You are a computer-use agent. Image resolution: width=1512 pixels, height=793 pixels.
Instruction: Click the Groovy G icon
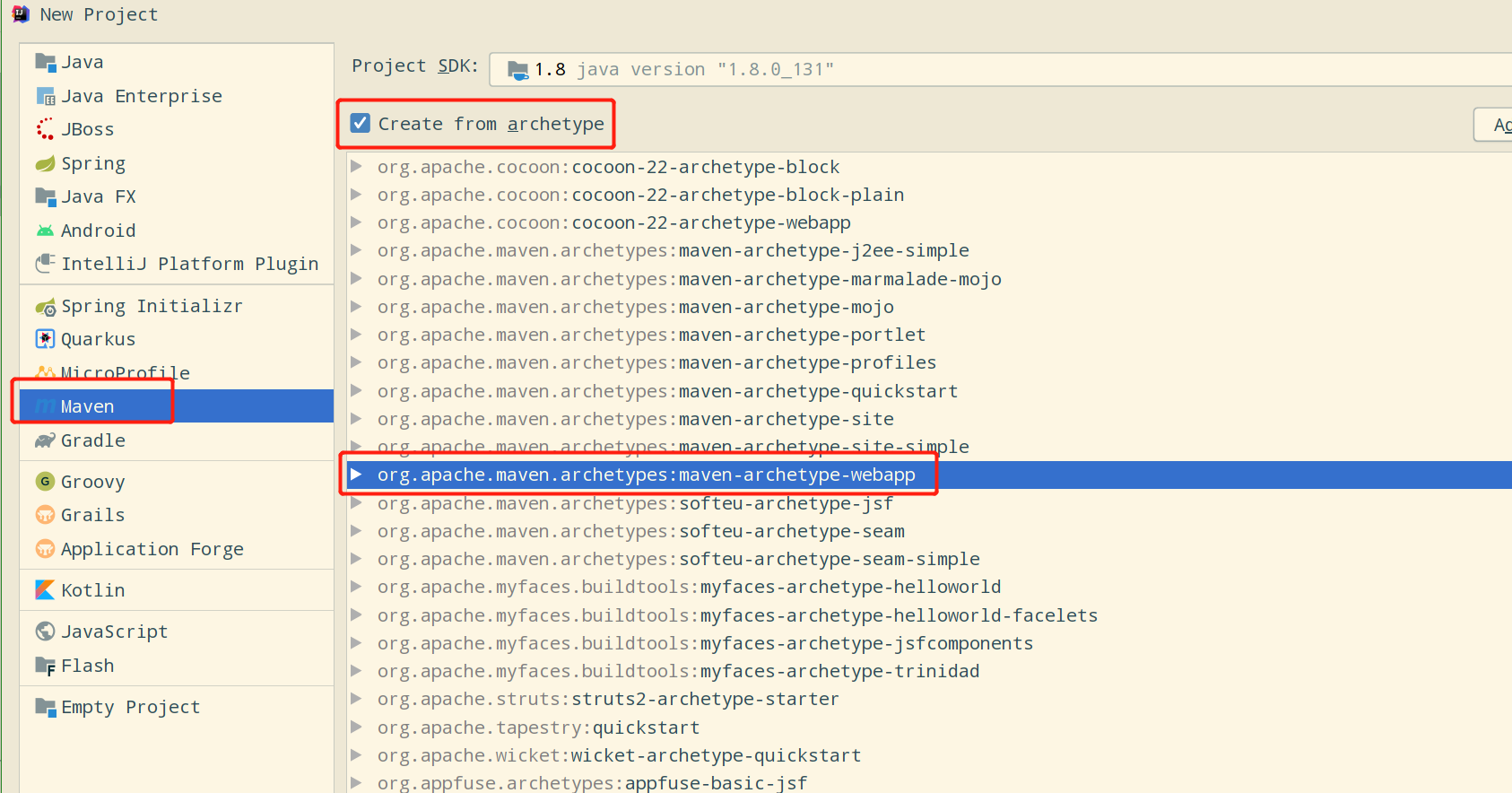pos(45,482)
